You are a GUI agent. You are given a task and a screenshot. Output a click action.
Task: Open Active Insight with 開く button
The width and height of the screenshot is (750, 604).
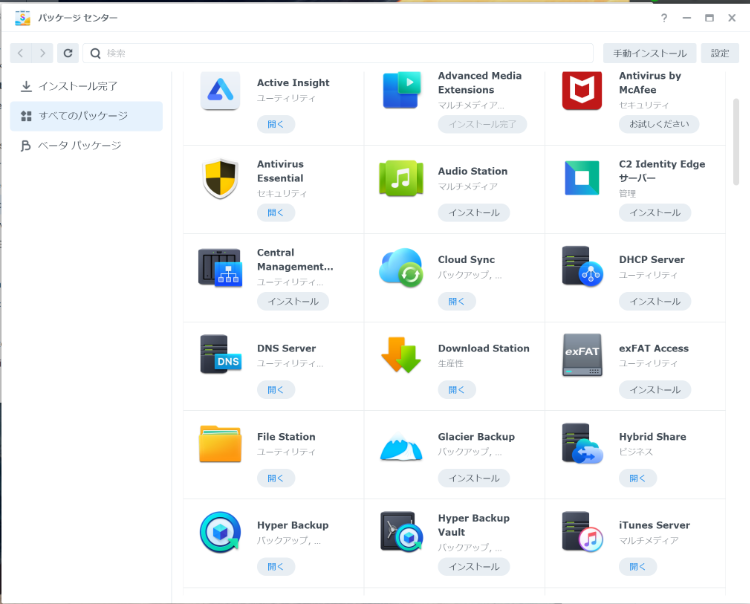click(x=276, y=124)
